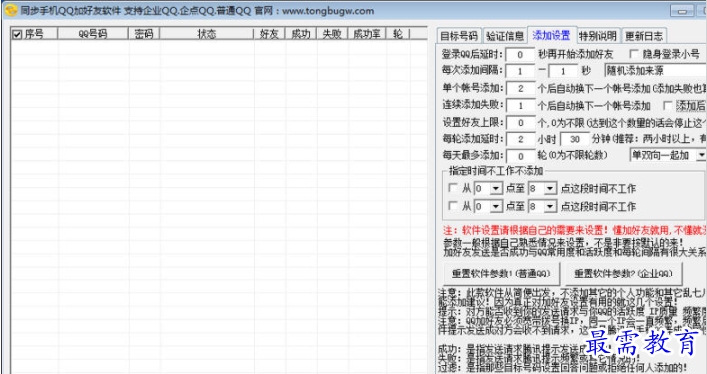The height and width of the screenshot is (374, 707).
Task: Show the 更新日志 tab
Action: (x=644, y=36)
